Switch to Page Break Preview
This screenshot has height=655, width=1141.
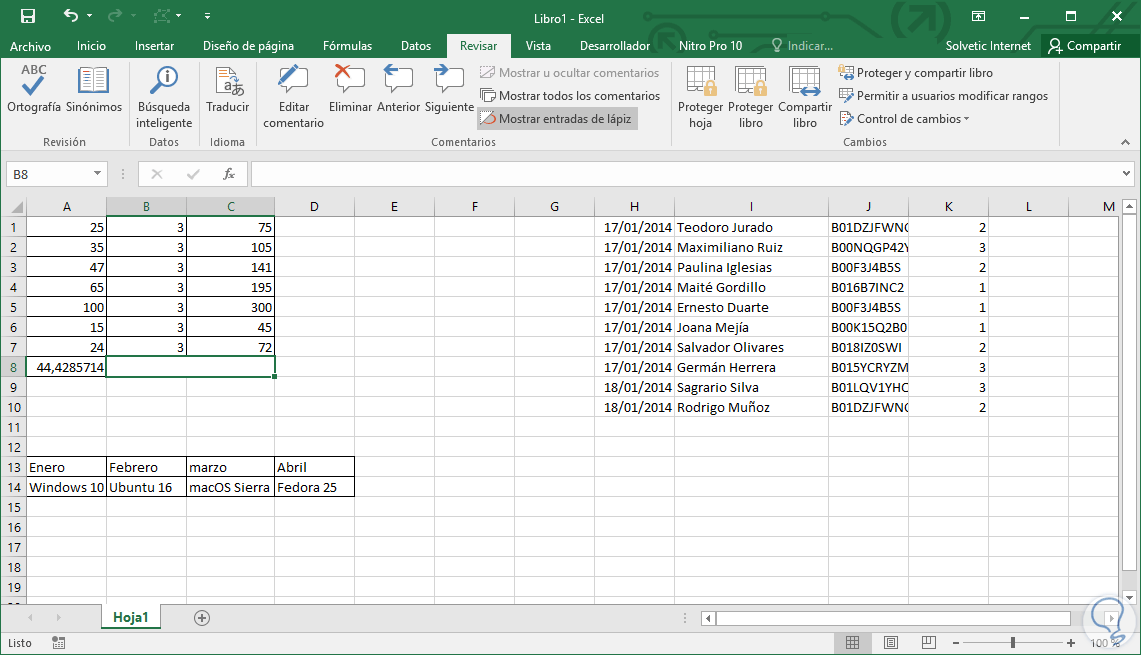click(928, 643)
